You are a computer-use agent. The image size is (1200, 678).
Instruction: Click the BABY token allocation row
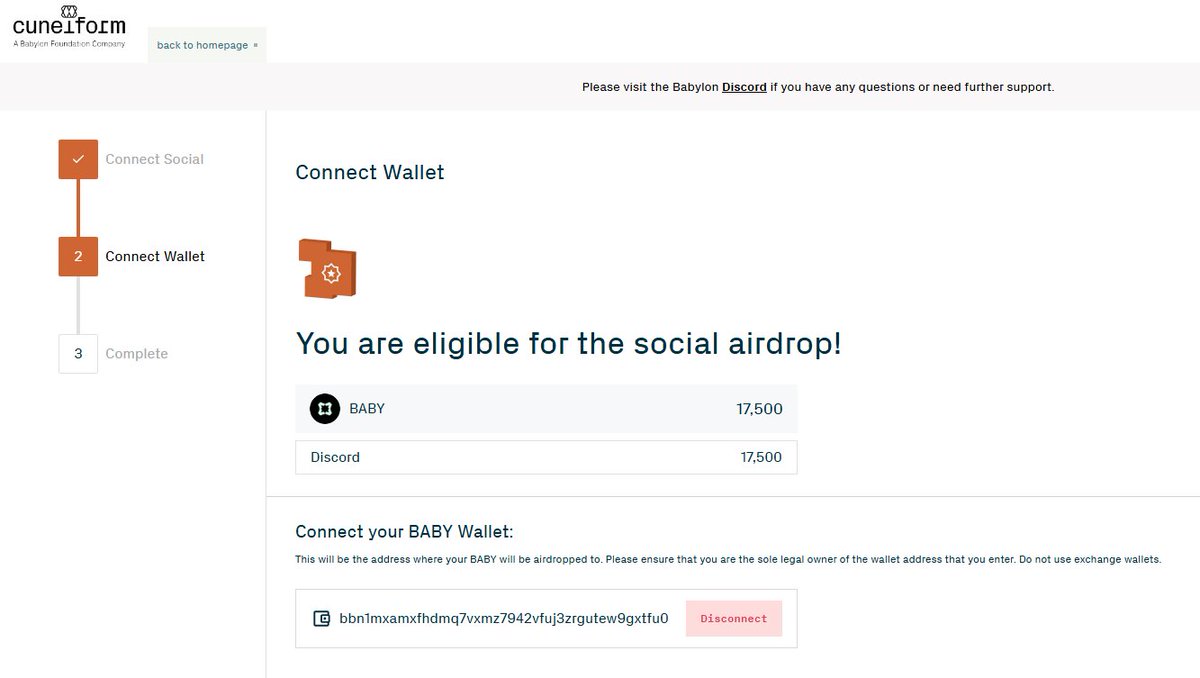[x=546, y=409]
